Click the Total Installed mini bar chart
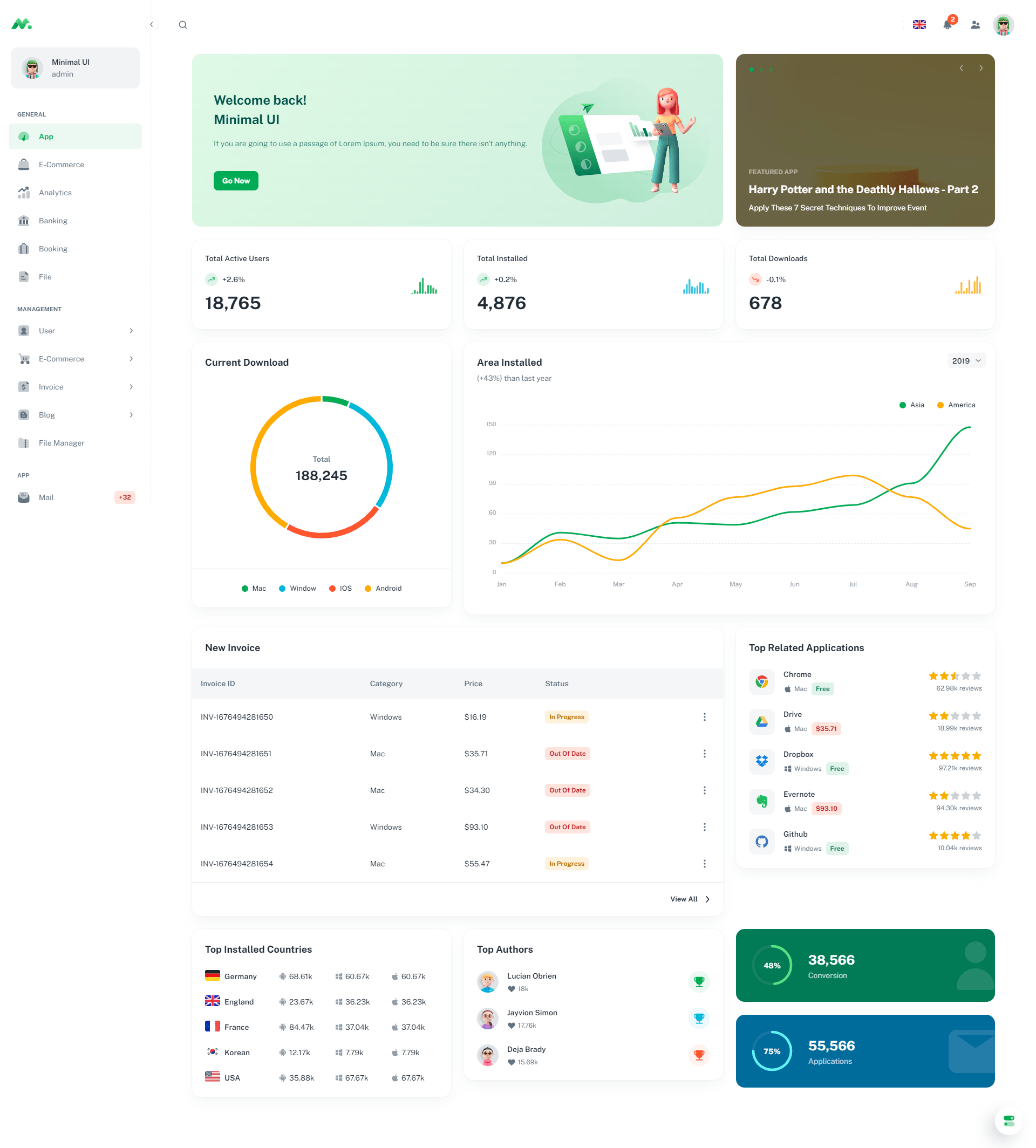 (x=696, y=286)
